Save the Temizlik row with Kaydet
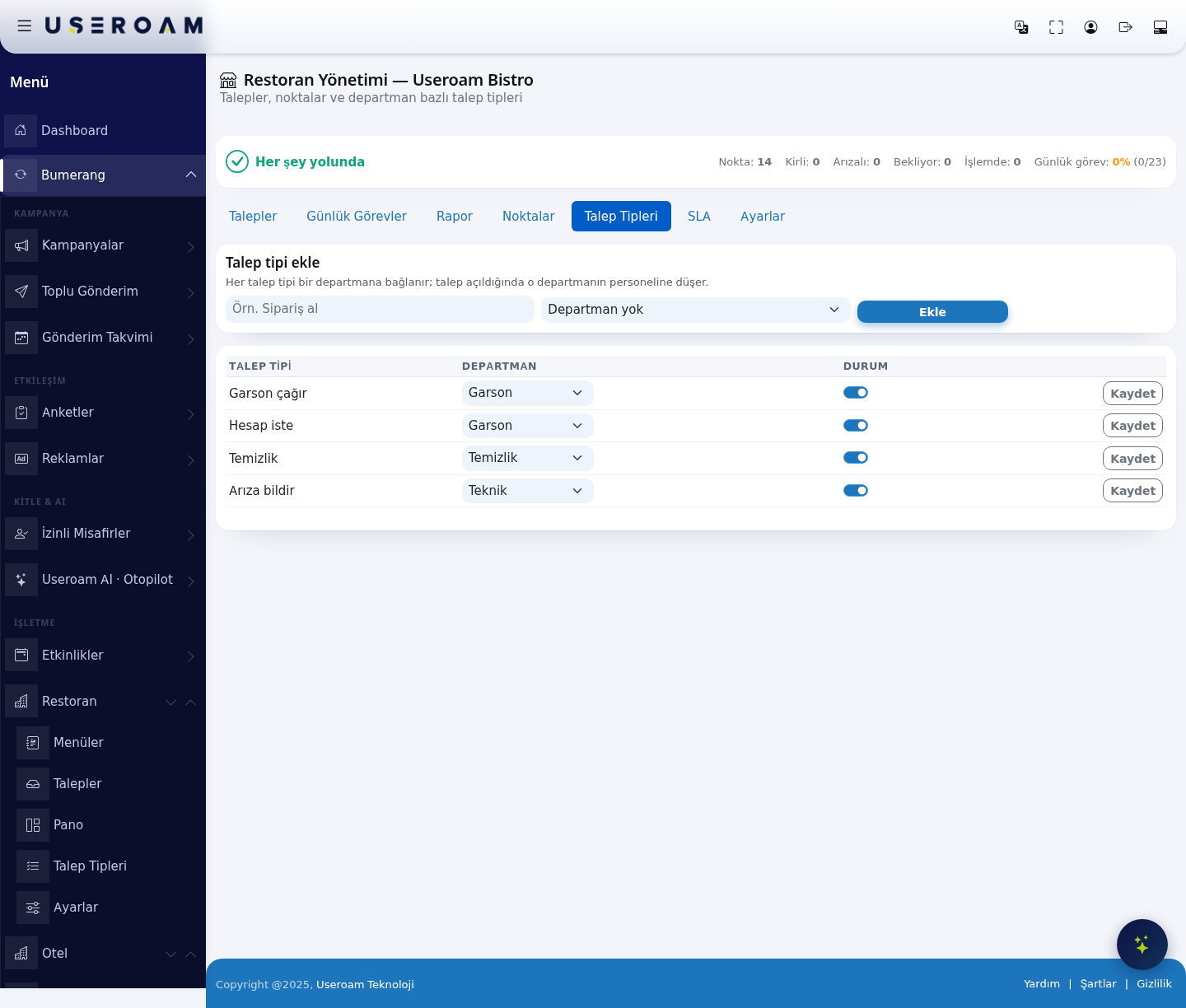Screen dimensions: 1186x1008 1132,459
